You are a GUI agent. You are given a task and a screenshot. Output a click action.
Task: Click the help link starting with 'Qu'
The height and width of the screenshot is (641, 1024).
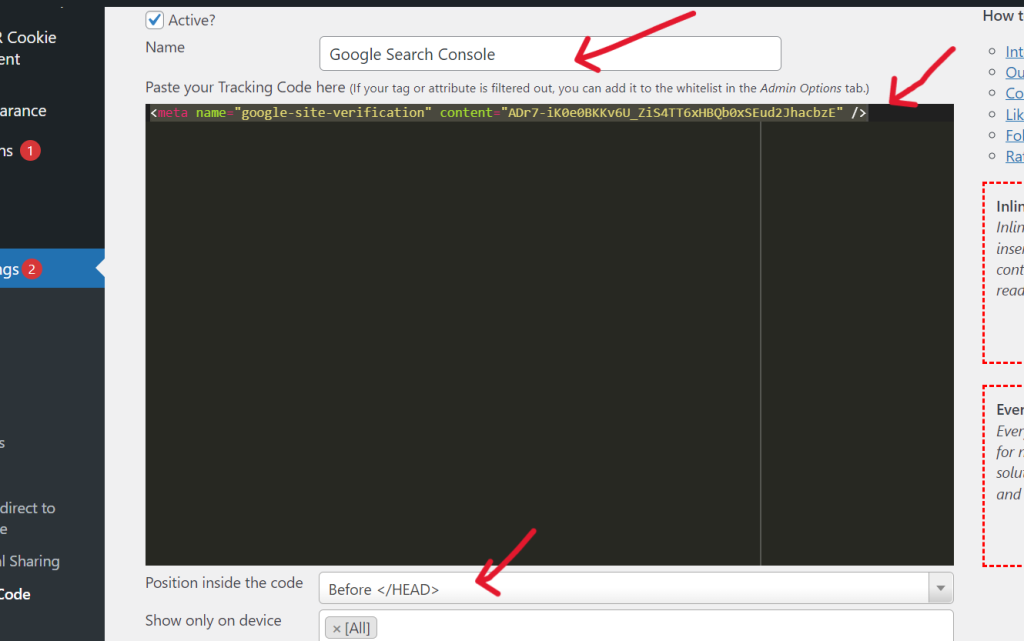[x=1014, y=72]
